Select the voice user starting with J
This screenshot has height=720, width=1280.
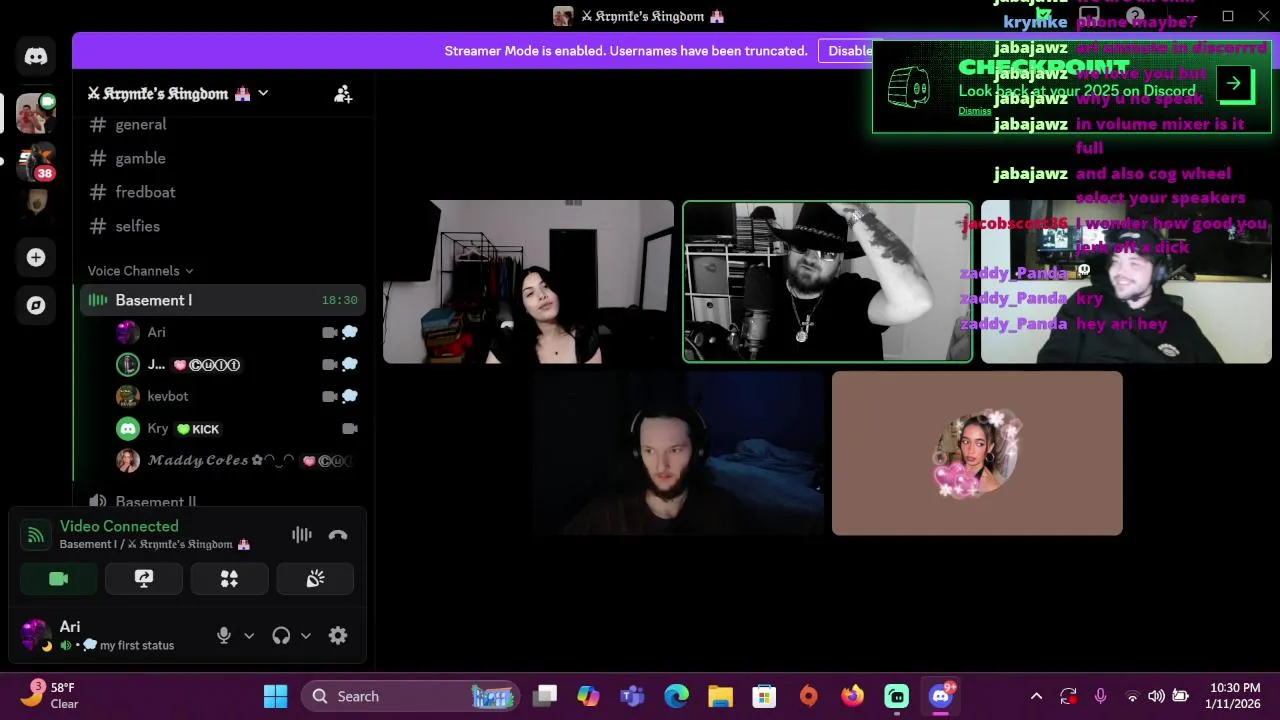pos(237,364)
